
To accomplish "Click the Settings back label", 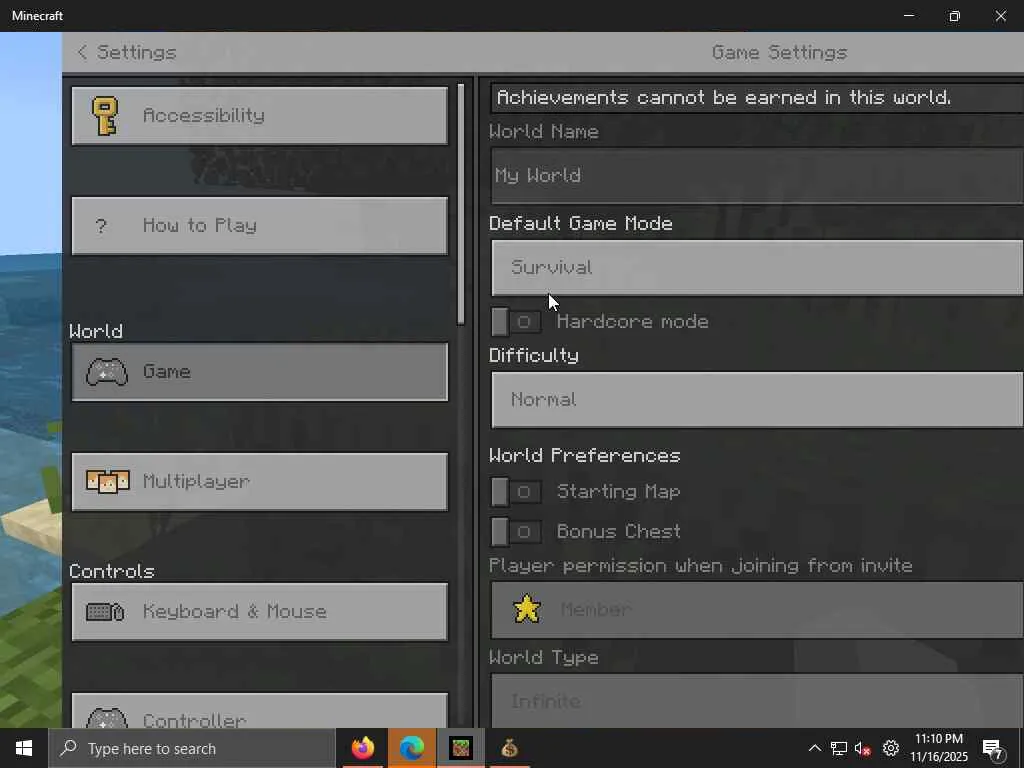I will [136, 52].
